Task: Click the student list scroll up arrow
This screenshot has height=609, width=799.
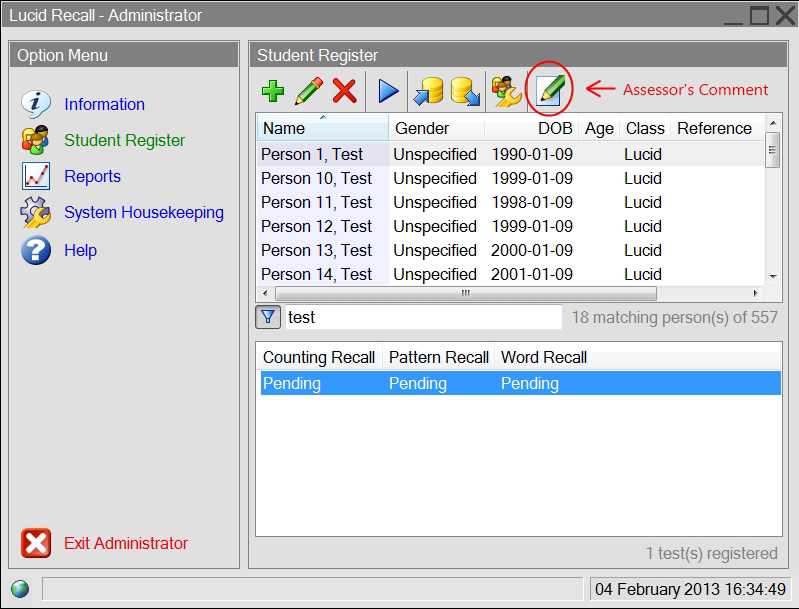Action: pyautogui.click(x=773, y=123)
